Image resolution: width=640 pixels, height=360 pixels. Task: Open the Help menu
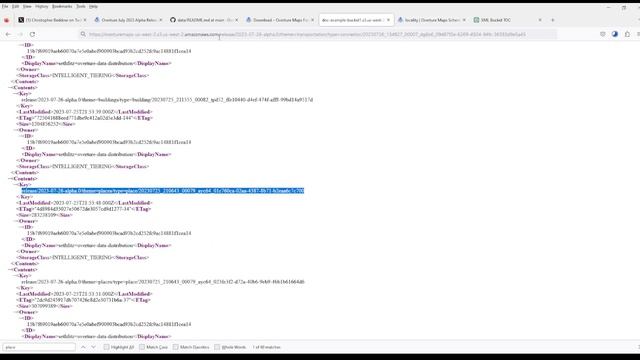[x=93, y=7]
